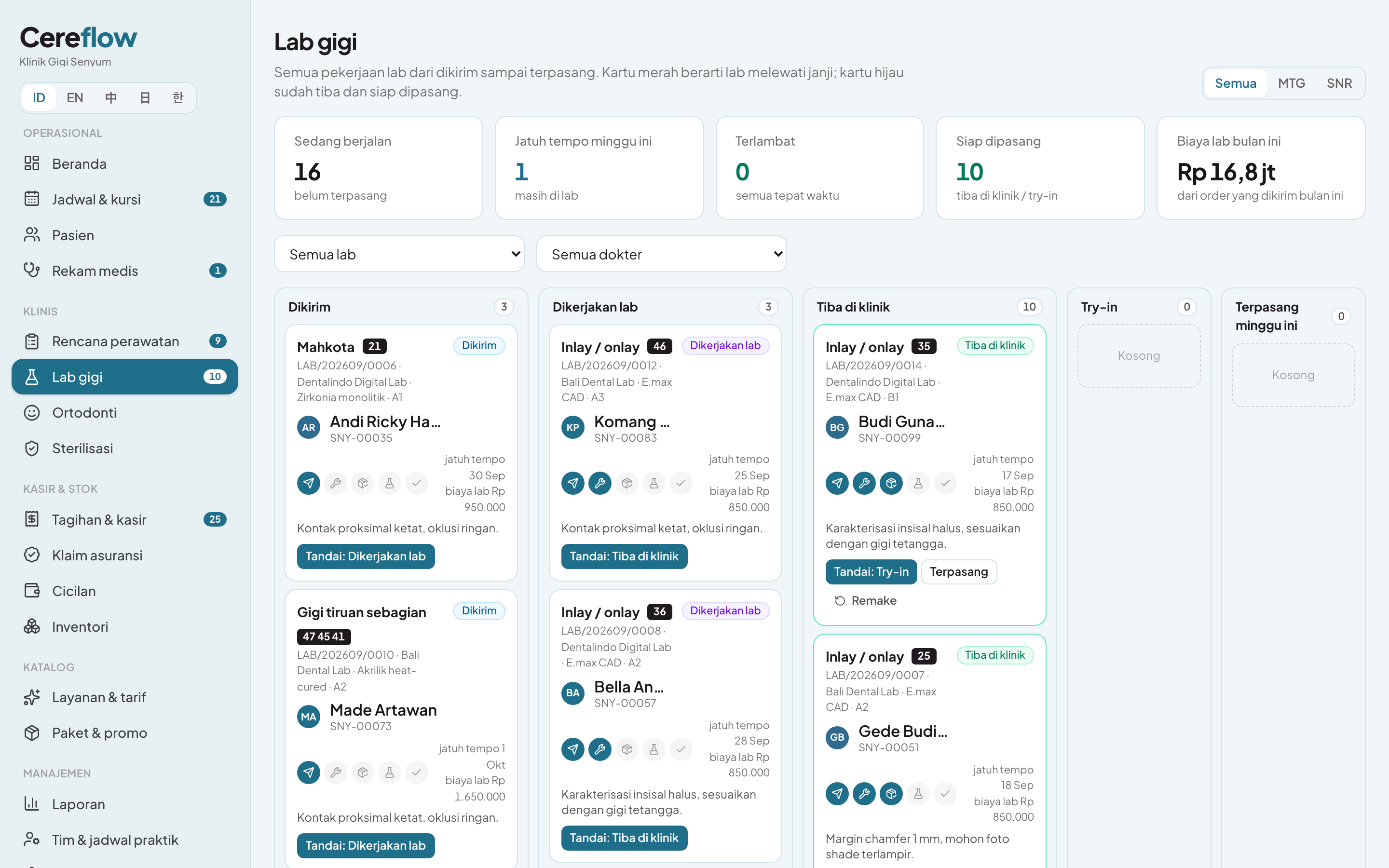Open the Semua lab dropdown

coord(399,254)
